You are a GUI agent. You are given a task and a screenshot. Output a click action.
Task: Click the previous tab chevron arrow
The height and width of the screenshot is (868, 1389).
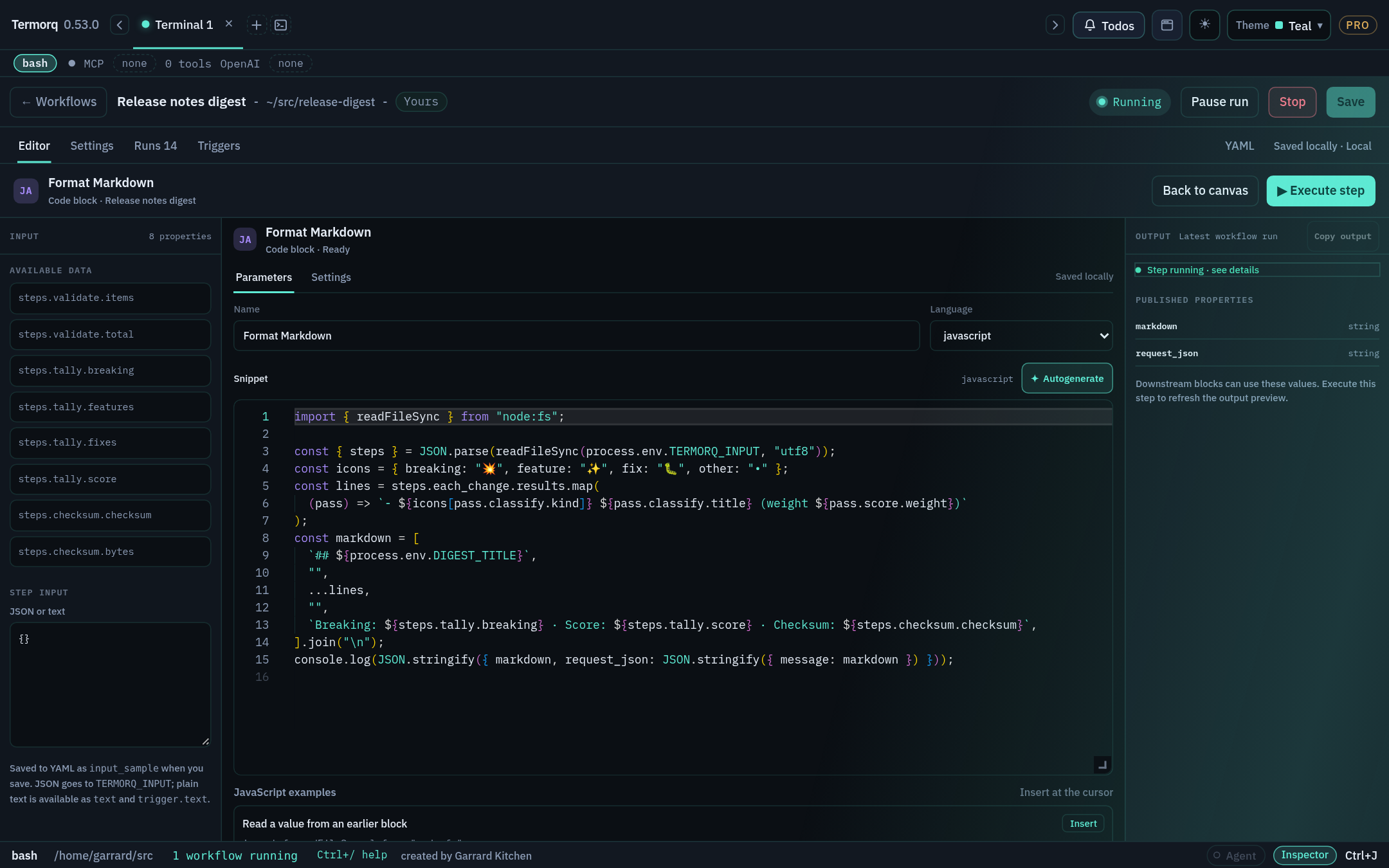point(120,25)
